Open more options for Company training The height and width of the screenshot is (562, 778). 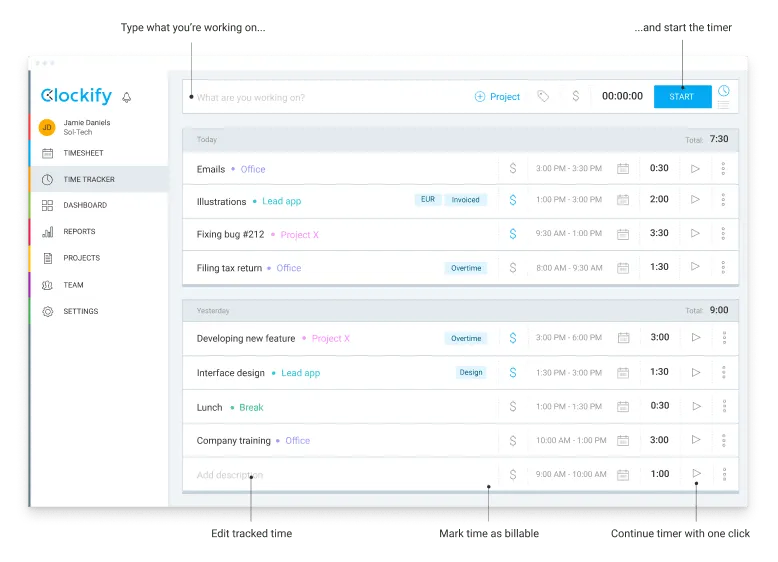click(724, 440)
